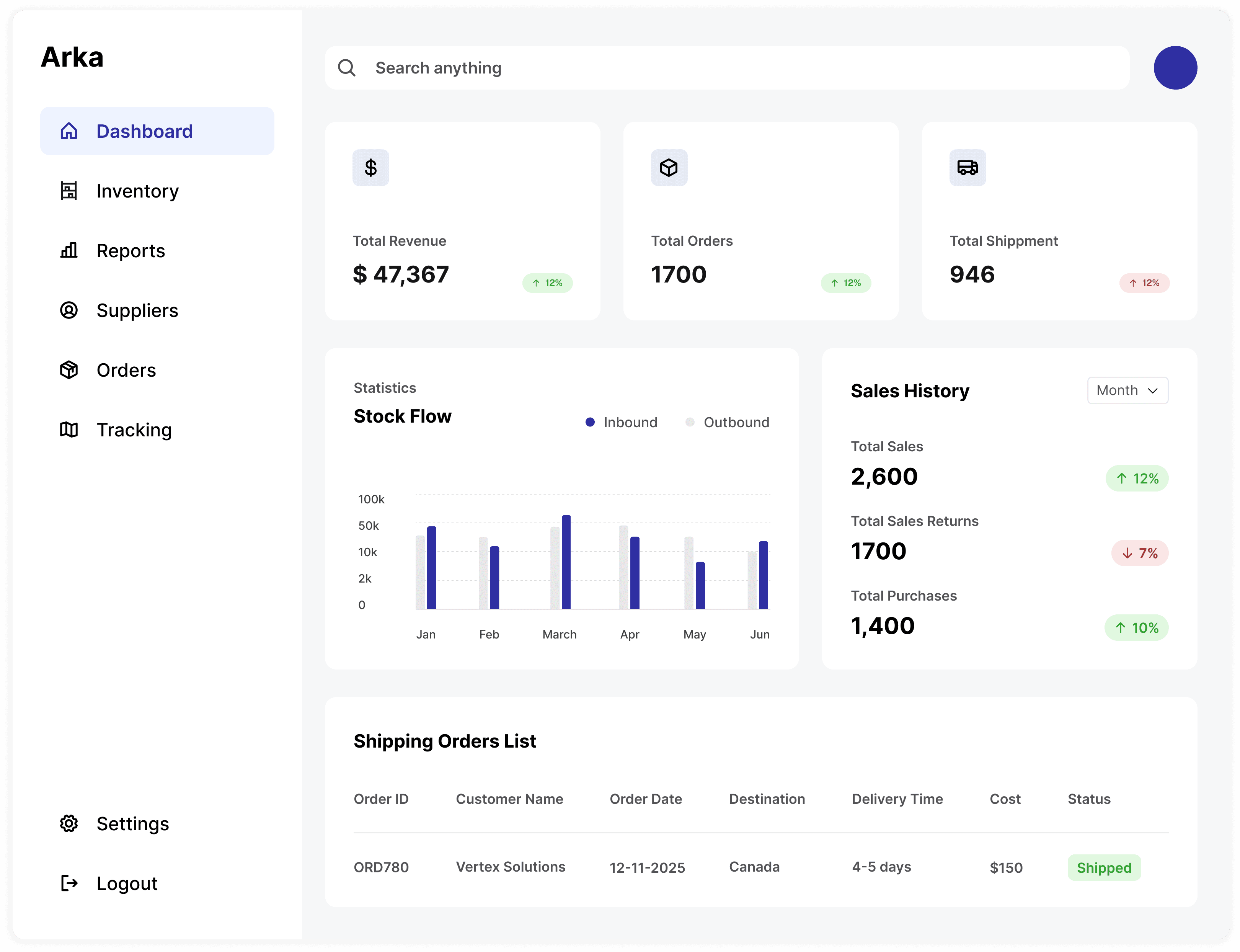Viewport: 1240px width, 952px height.
Task: Switch to the Dashboard menu entry
Action: point(144,131)
